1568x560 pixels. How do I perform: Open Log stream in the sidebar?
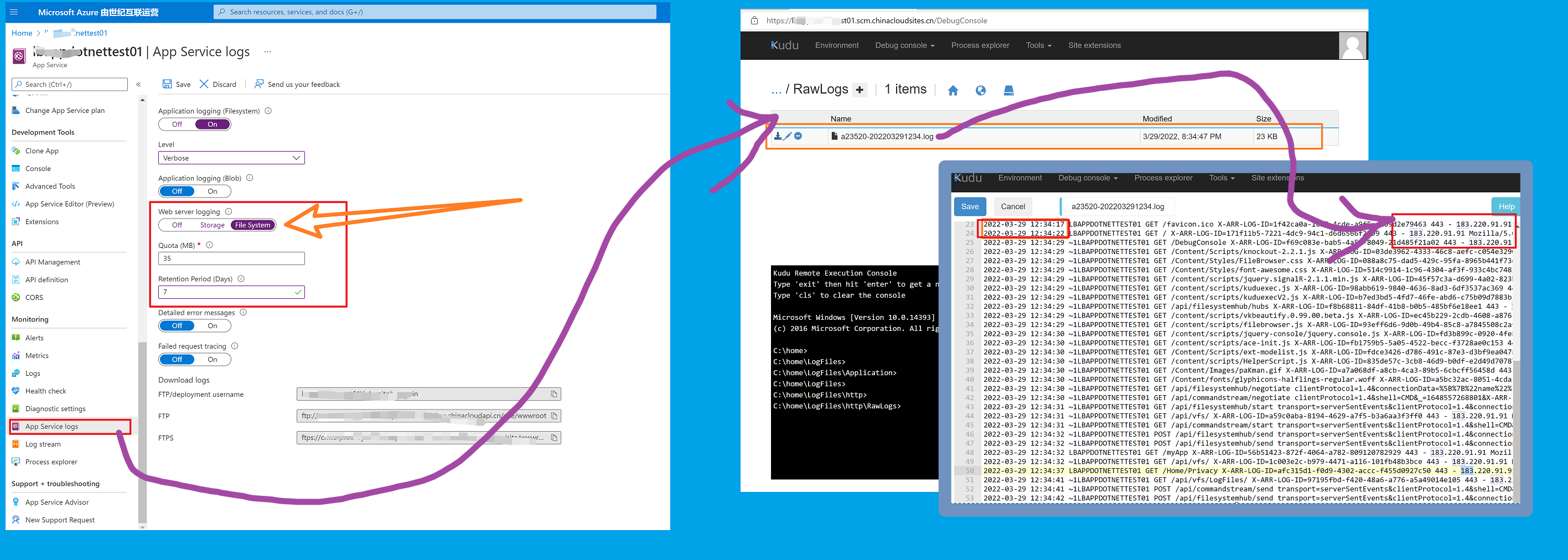pos(43,444)
